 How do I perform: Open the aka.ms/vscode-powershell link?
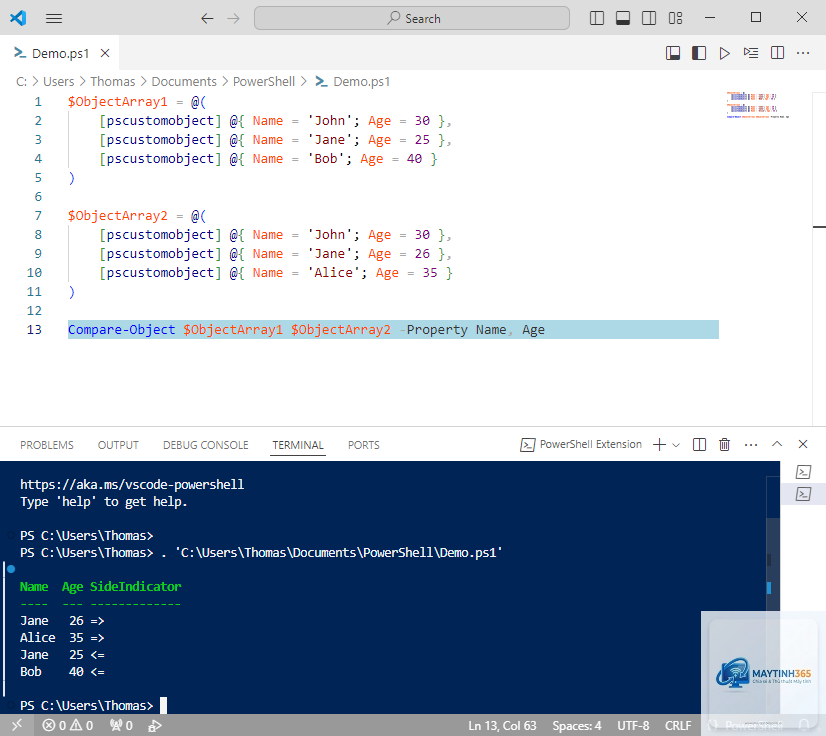[132, 484]
